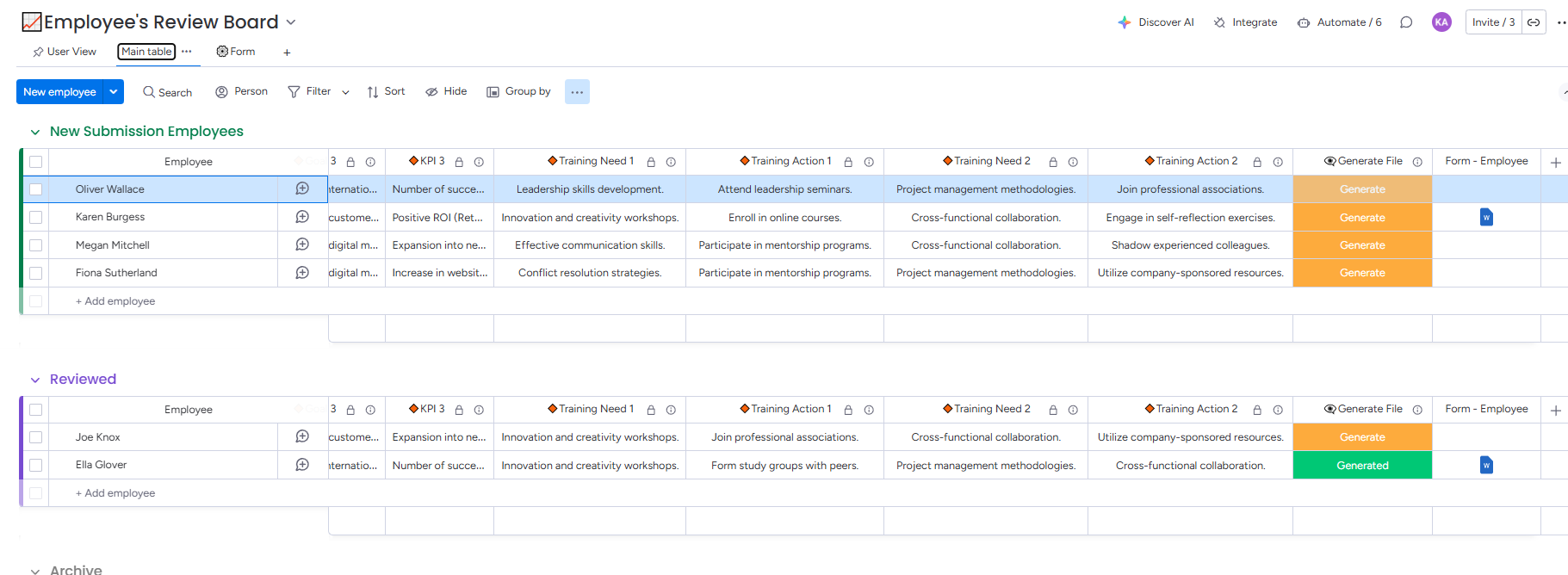1568x575 pixels.
Task: Collapse New Submission Employees group
Action: (x=35, y=132)
